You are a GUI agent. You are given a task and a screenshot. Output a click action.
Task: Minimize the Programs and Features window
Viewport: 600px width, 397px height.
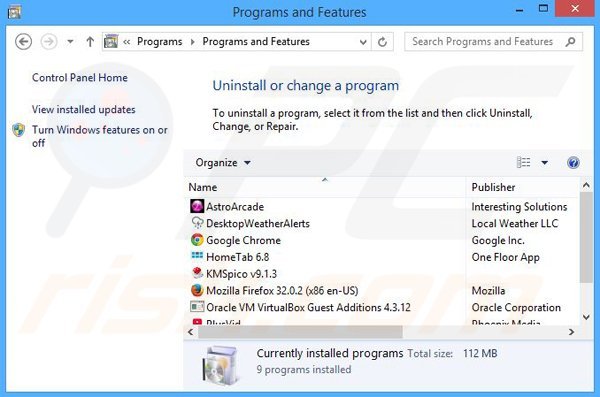pyautogui.click(x=519, y=11)
